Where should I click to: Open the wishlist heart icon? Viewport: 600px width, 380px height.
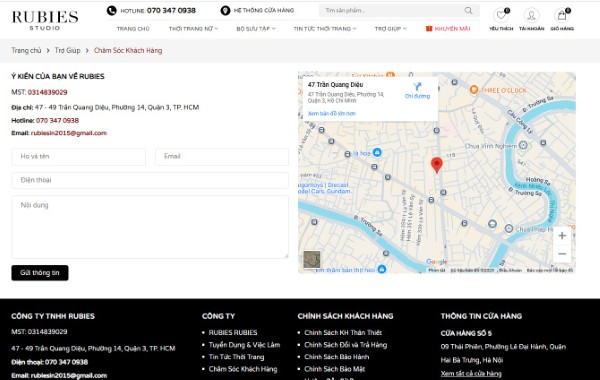pyautogui.click(x=501, y=15)
